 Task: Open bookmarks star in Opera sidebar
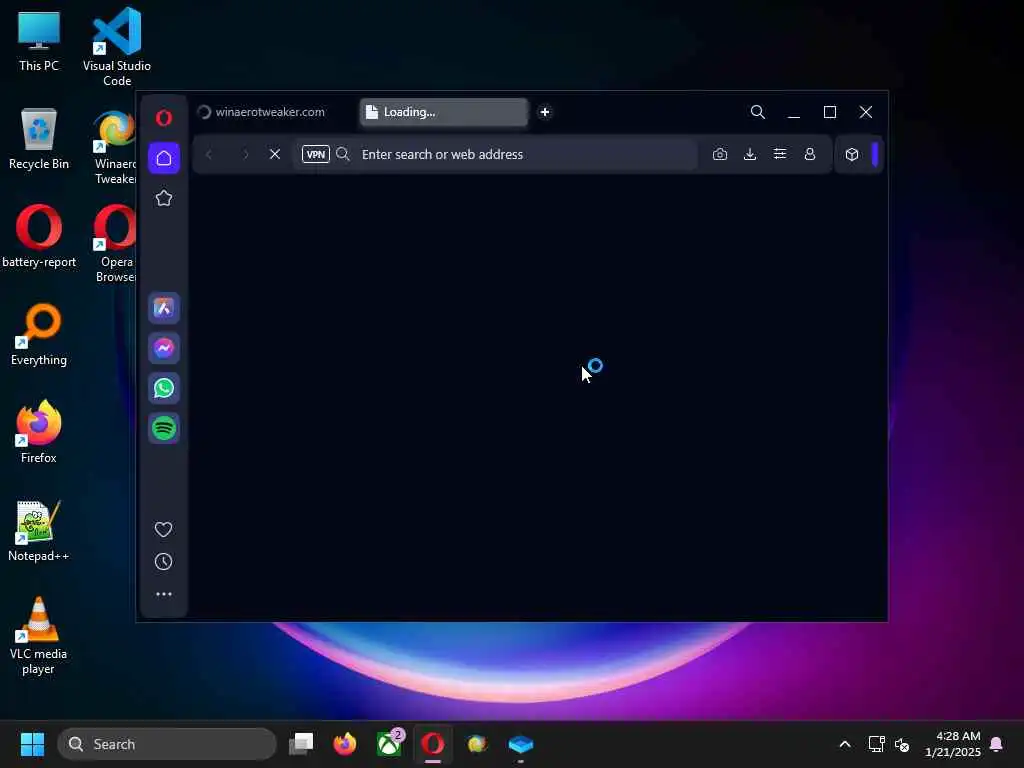(164, 199)
